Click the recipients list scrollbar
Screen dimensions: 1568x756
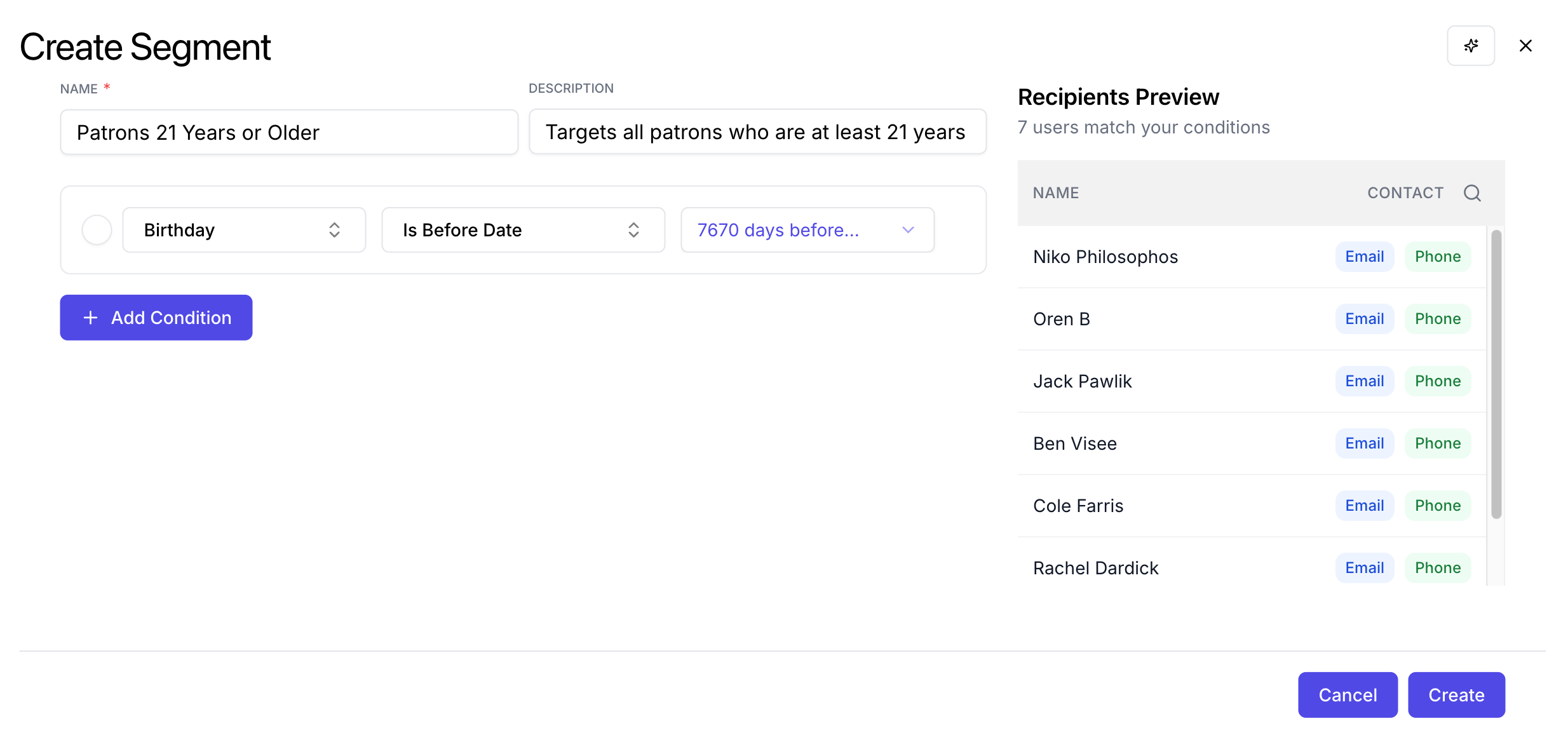pos(1496,375)
